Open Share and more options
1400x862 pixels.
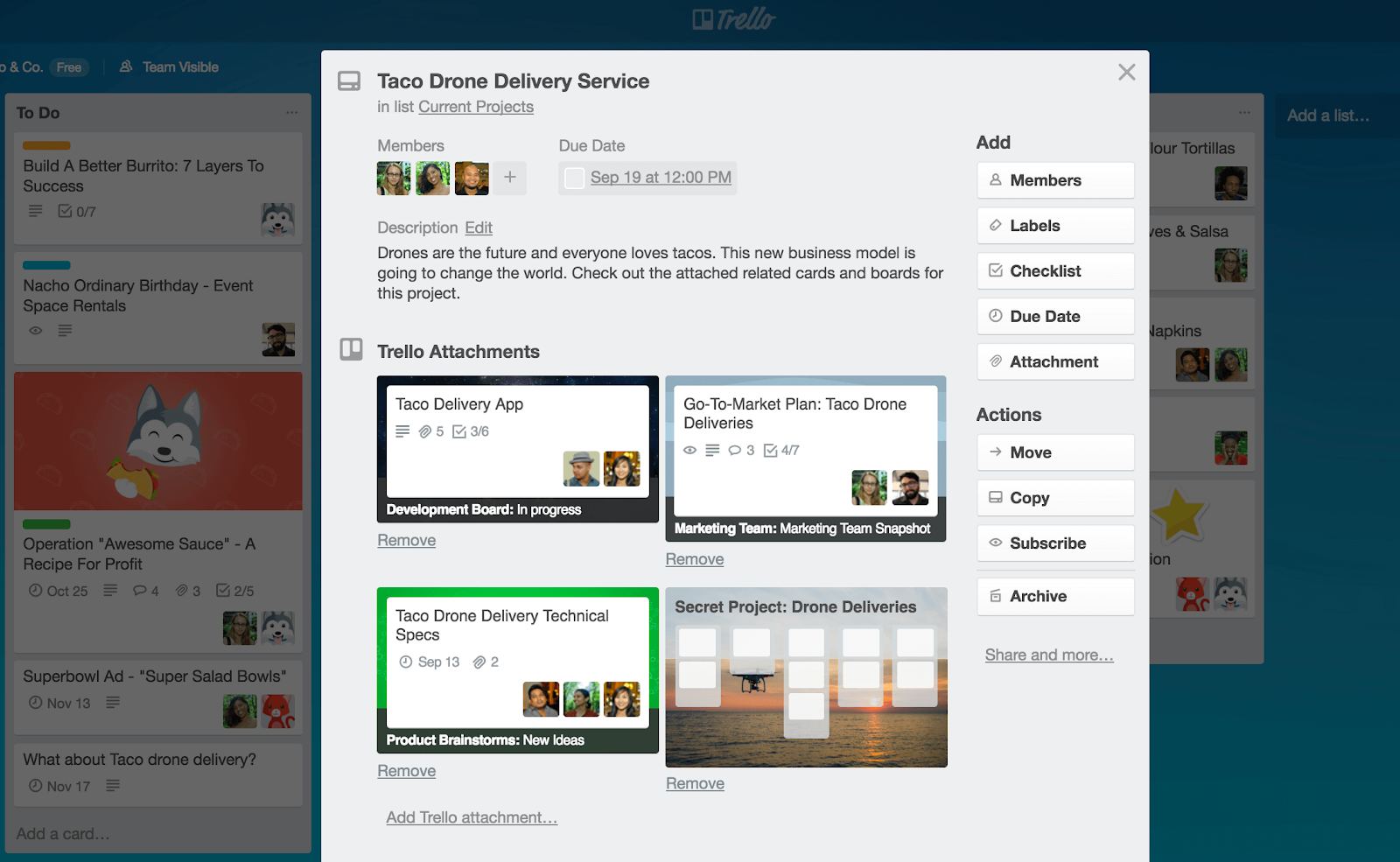(1049, 655)
